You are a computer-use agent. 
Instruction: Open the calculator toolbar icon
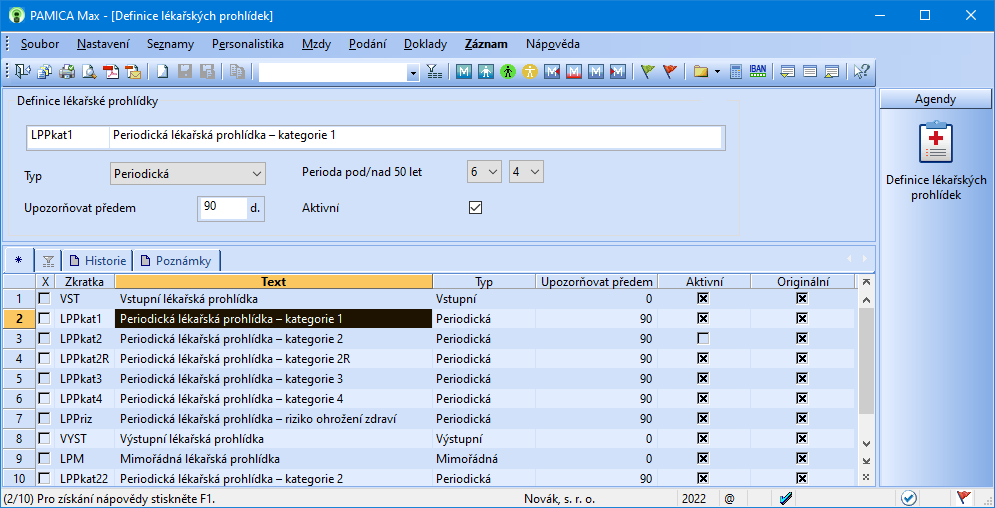click(x=735, y=72)
